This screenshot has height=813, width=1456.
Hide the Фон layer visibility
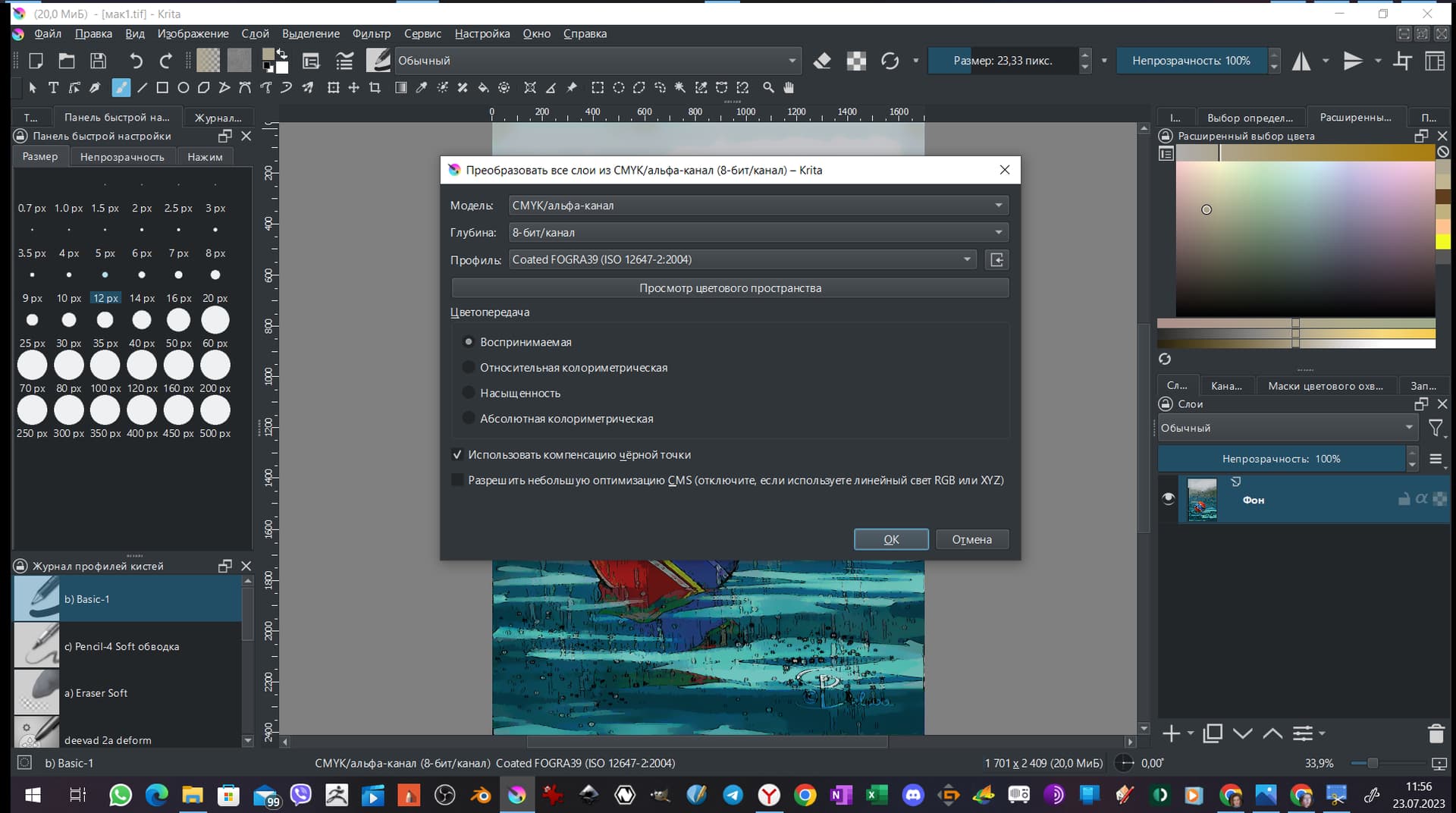coord(1168,498)
